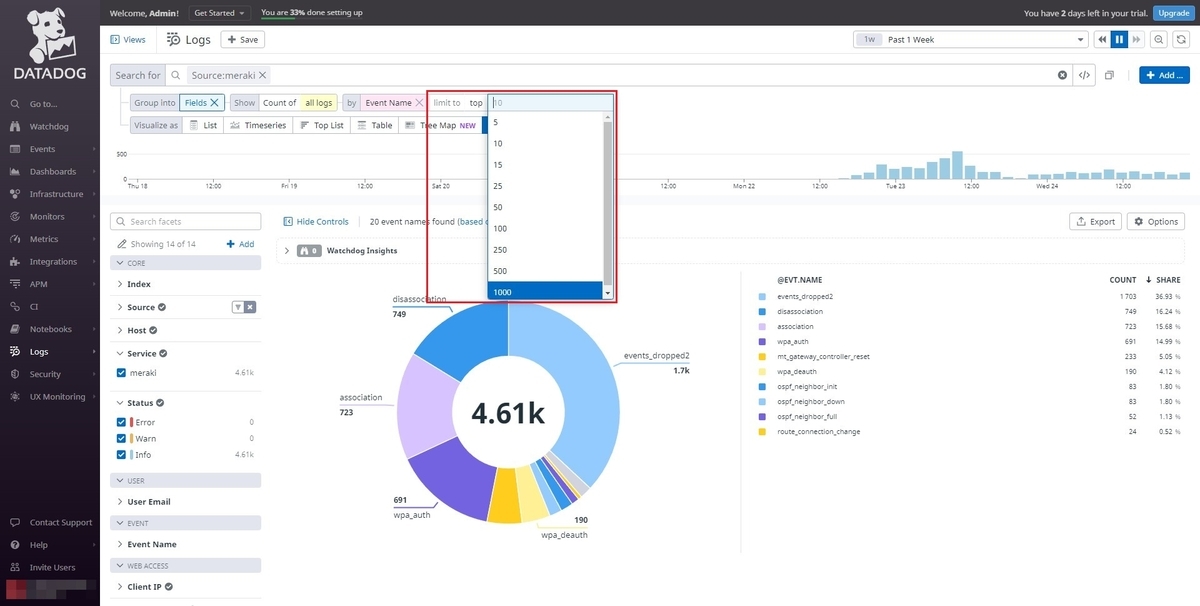Viewport: 1200px width, 606px height.
Task: Clear the search query with the X icon
Action: pyautogui.click(x=1062, y=75)
